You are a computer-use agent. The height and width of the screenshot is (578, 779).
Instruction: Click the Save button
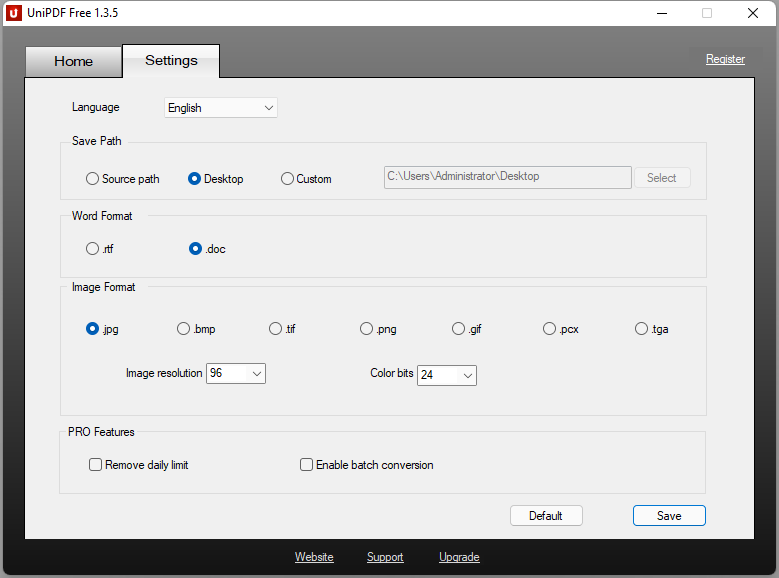(x=669, y=516)
